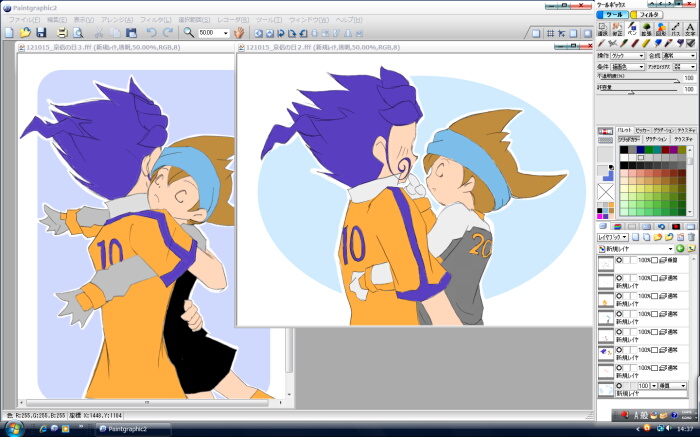Choose the 図形 shape tool category

tap(661, 29)
